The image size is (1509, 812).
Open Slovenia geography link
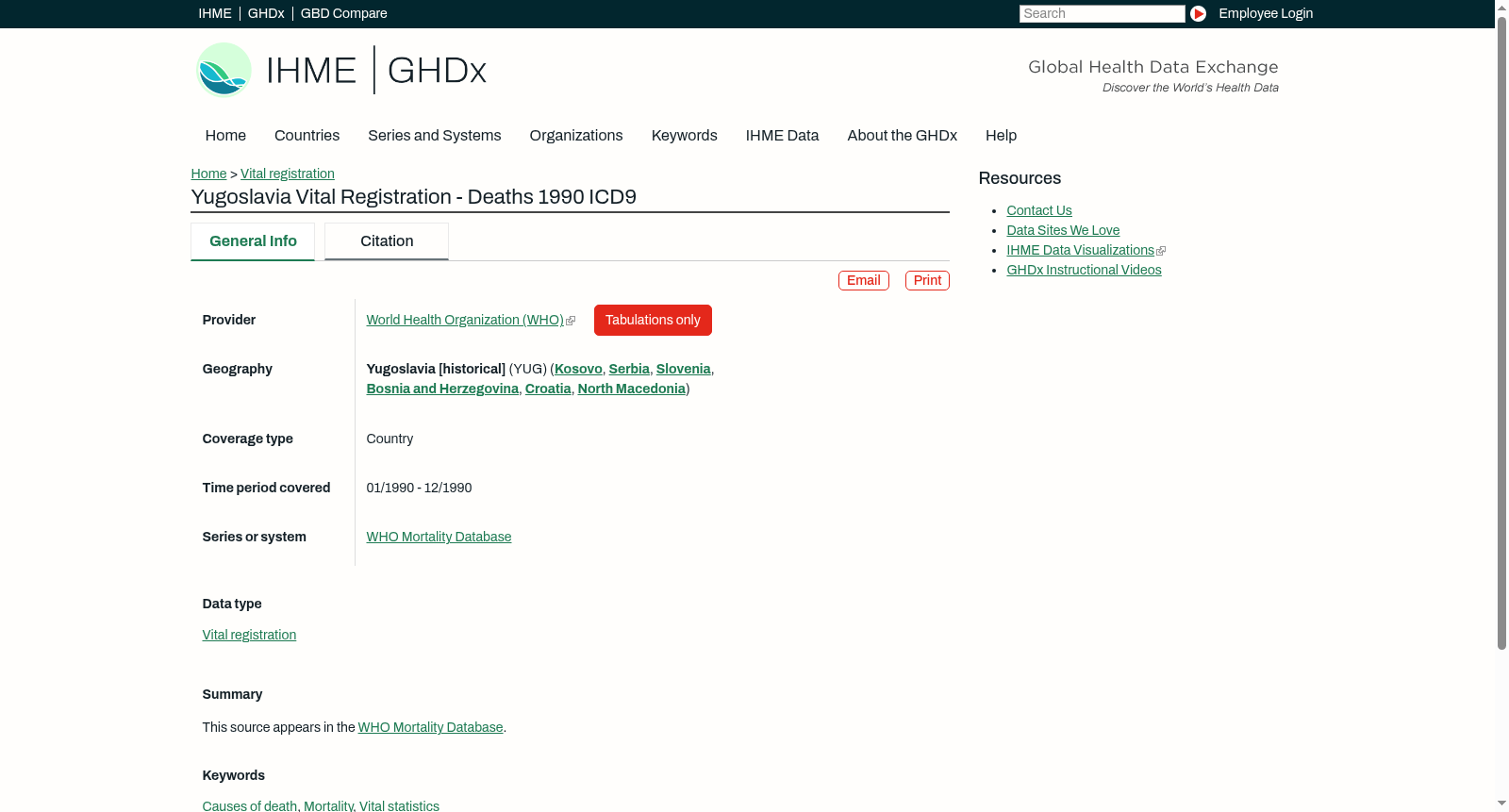684,370
